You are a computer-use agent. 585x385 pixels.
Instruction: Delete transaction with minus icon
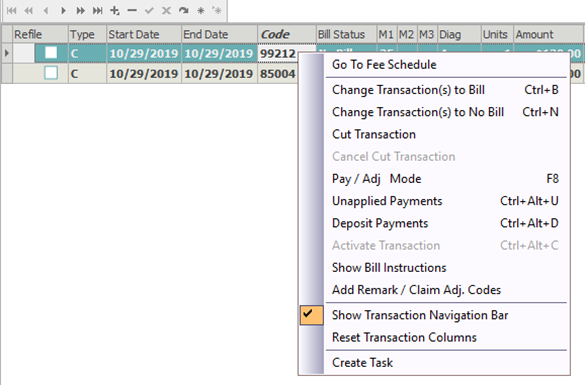point(132,10)
